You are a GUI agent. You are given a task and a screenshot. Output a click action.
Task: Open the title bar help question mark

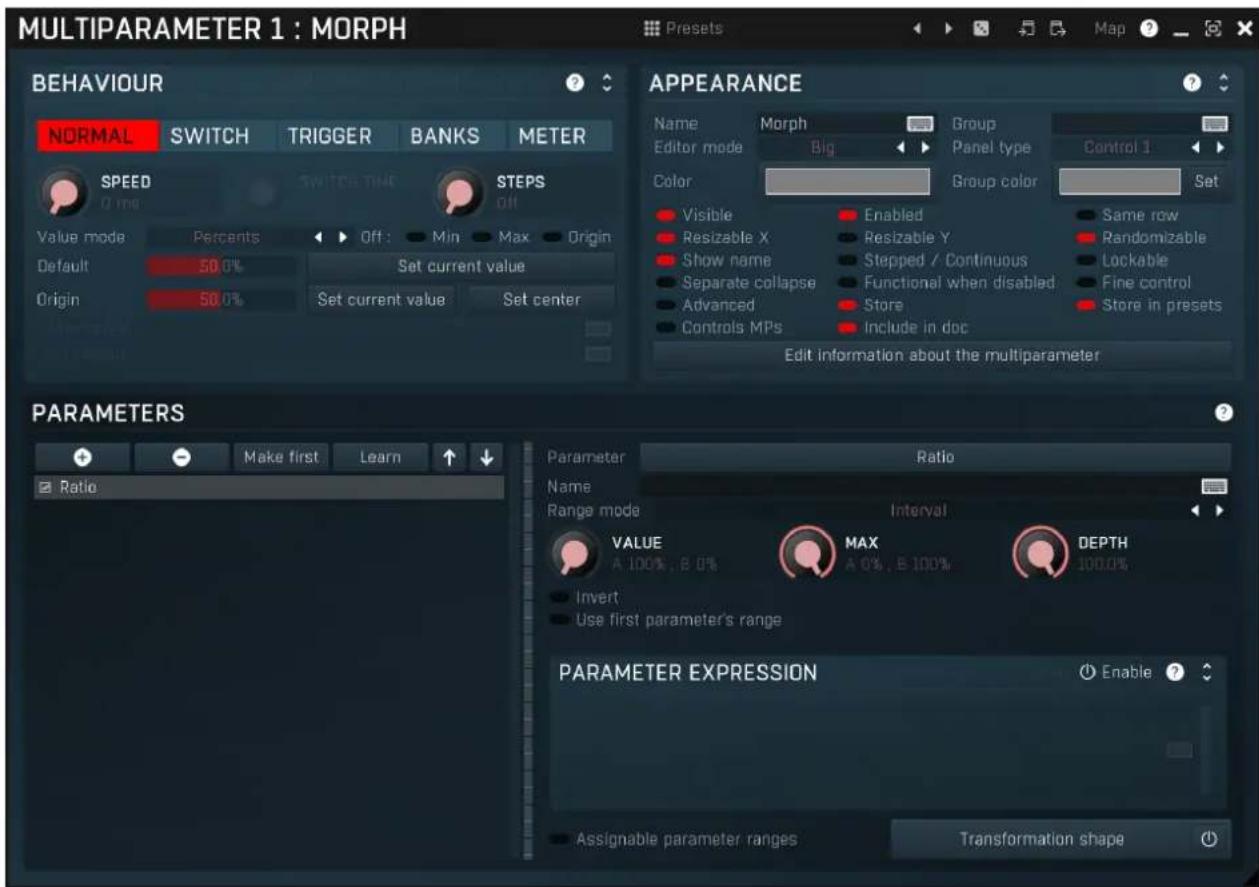tap(1148, 30)
